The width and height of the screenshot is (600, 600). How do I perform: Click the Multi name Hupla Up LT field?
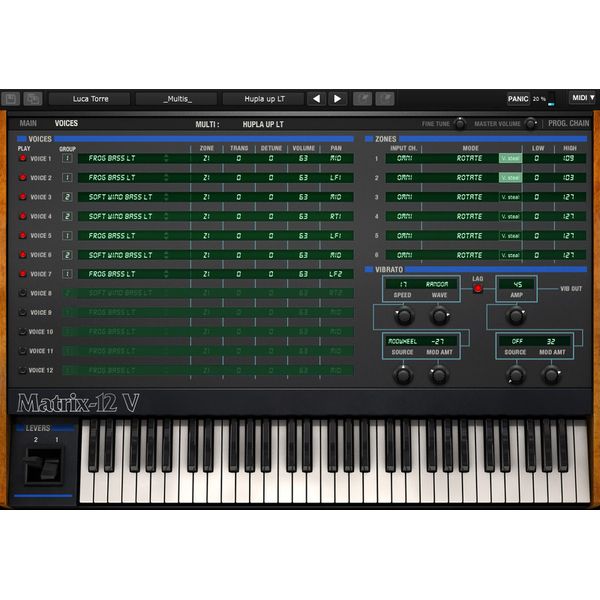point(263,124)
